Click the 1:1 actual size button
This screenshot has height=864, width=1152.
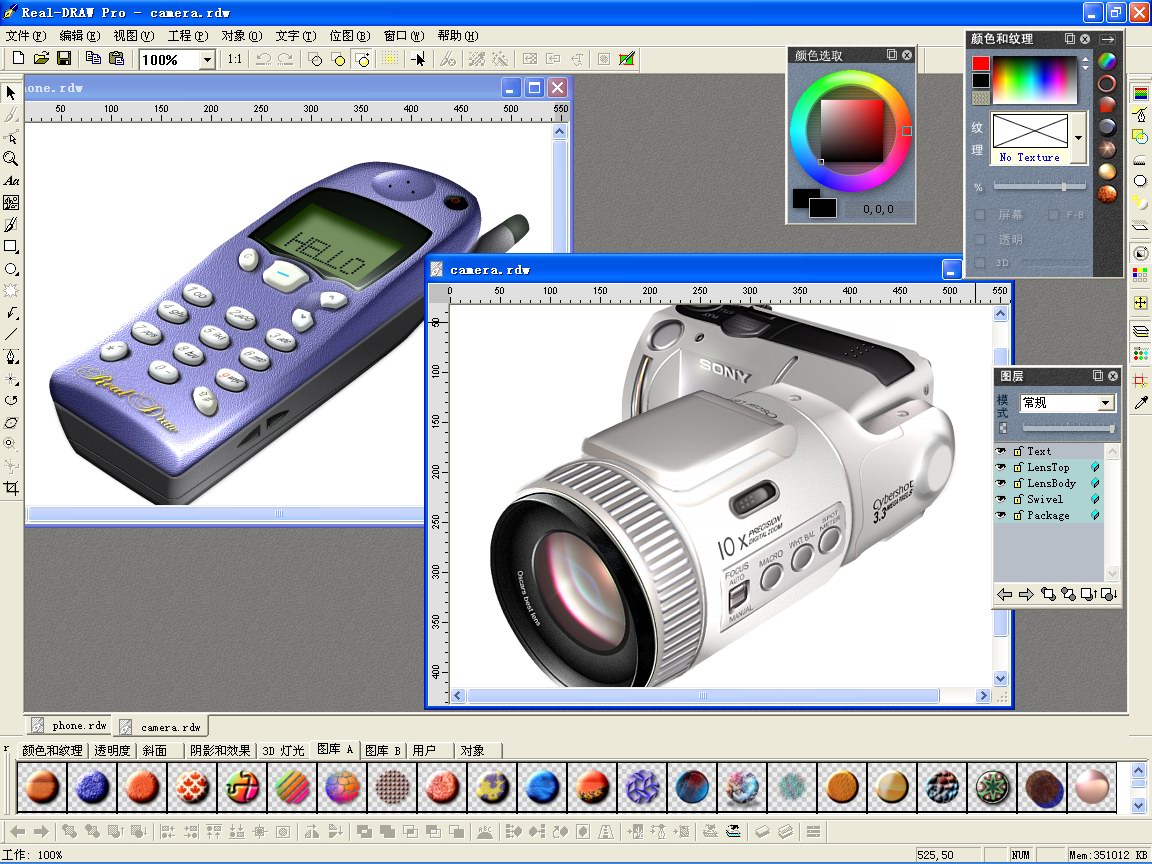click(234, 59)
